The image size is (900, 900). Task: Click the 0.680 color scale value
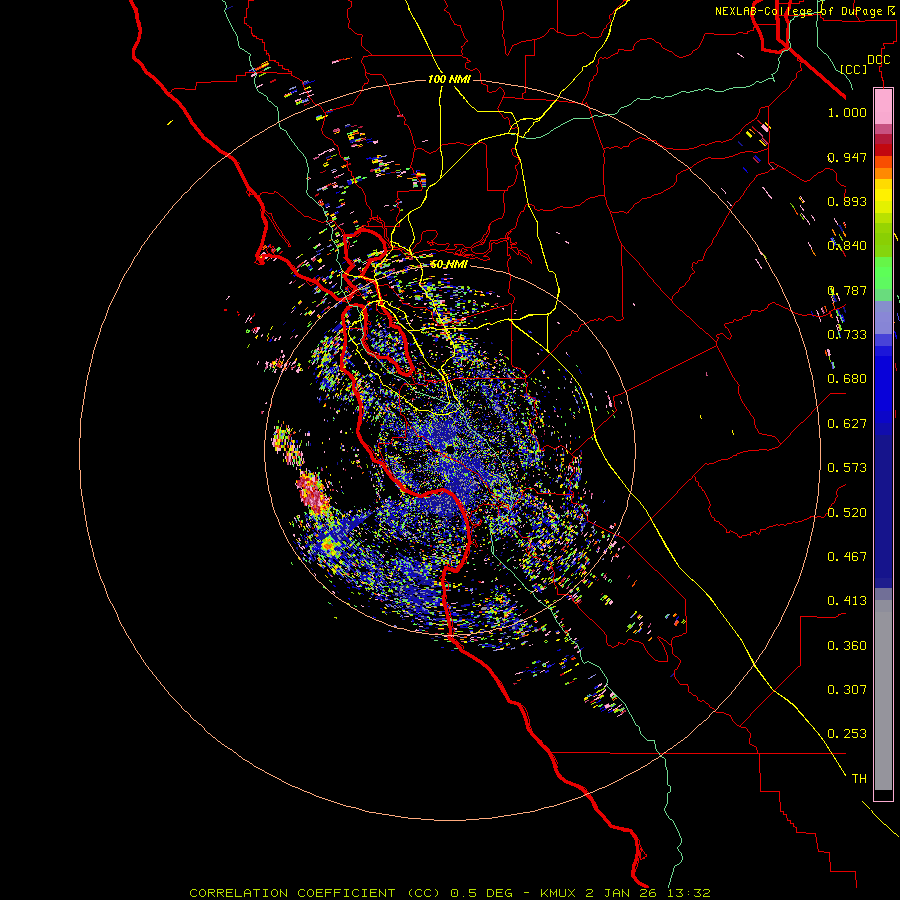tap(847, 379)
